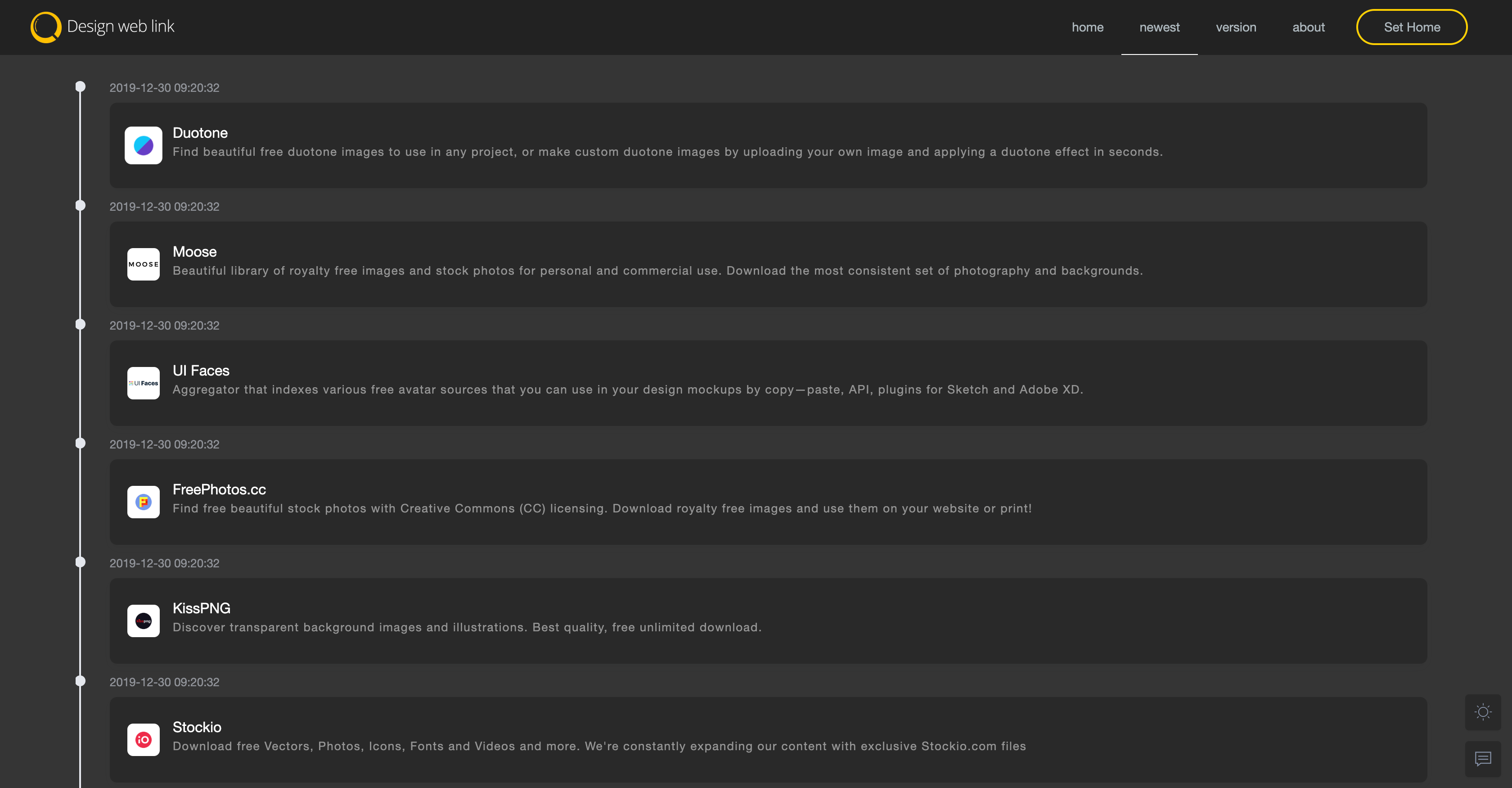
Task: Toggle the light/dark theme sun icon
Action: tap(1483, 712)
